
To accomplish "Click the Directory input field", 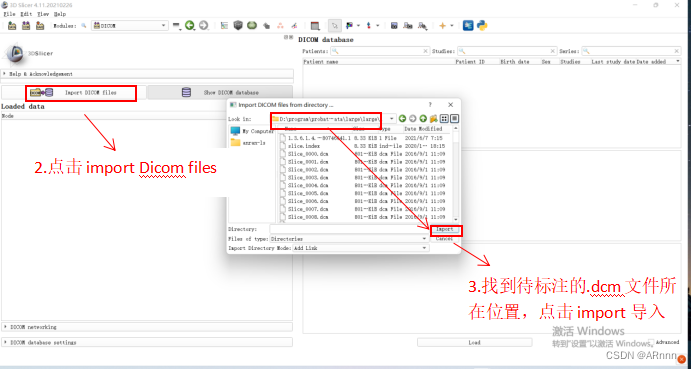I will pyautogui.click(x=349, y=229).
